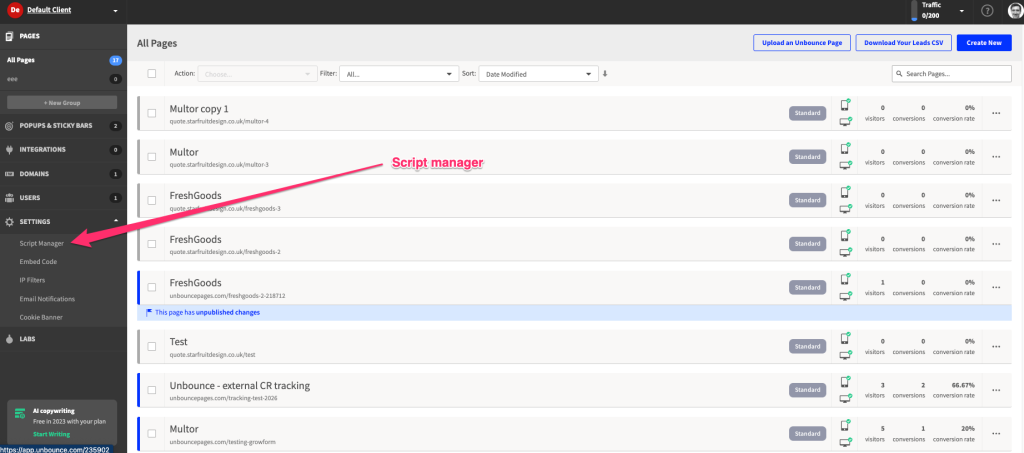Click desktop icon for Unbounce external CR tracking
Screen dimensions: 1024x453
coord(846,398)
